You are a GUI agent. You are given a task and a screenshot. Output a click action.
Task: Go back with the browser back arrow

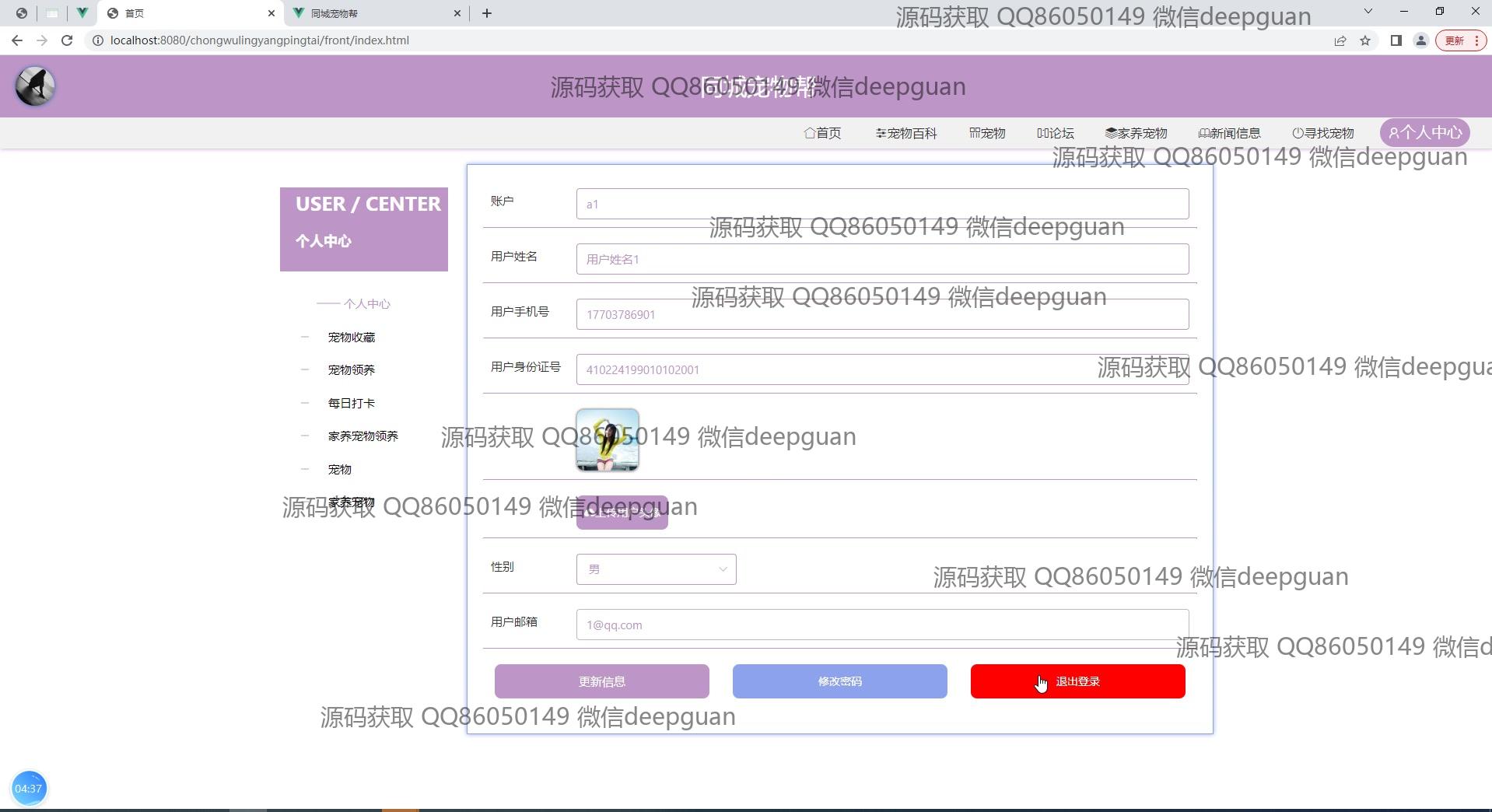pyautogui.click(x=17, y=40)
